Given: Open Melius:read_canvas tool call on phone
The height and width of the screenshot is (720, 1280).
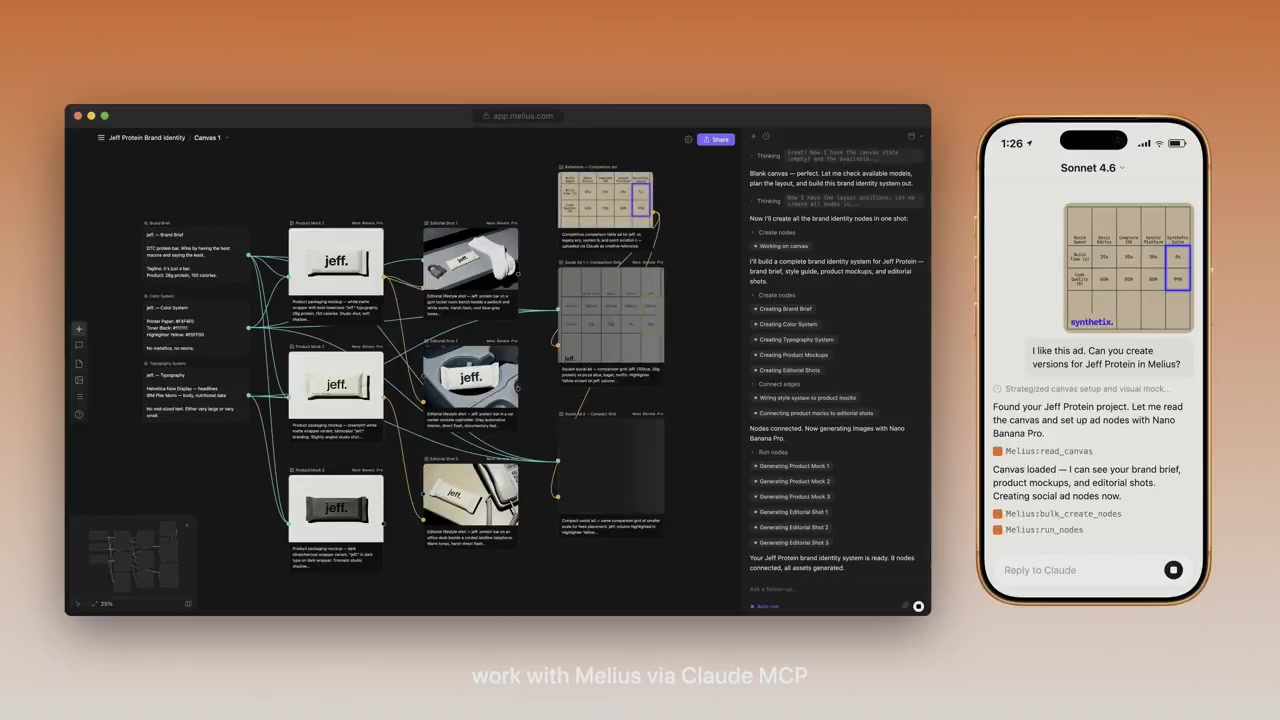Looking at the screenshot, I should pyautogui.click(x=1042, y=451).
